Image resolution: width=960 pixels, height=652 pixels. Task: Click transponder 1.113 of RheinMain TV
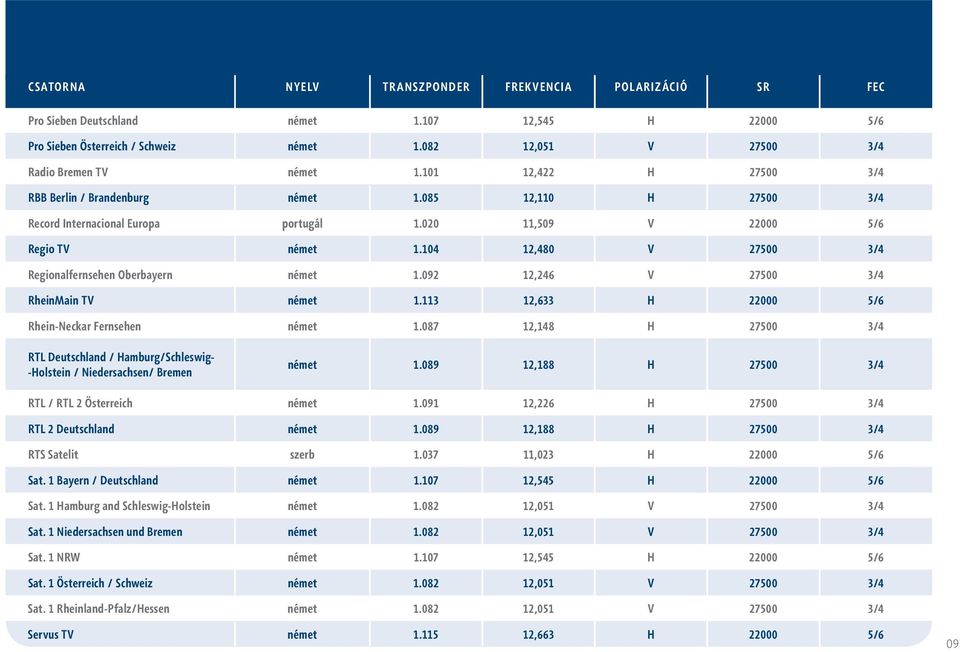pyautogui.click(x=426, y=301)
